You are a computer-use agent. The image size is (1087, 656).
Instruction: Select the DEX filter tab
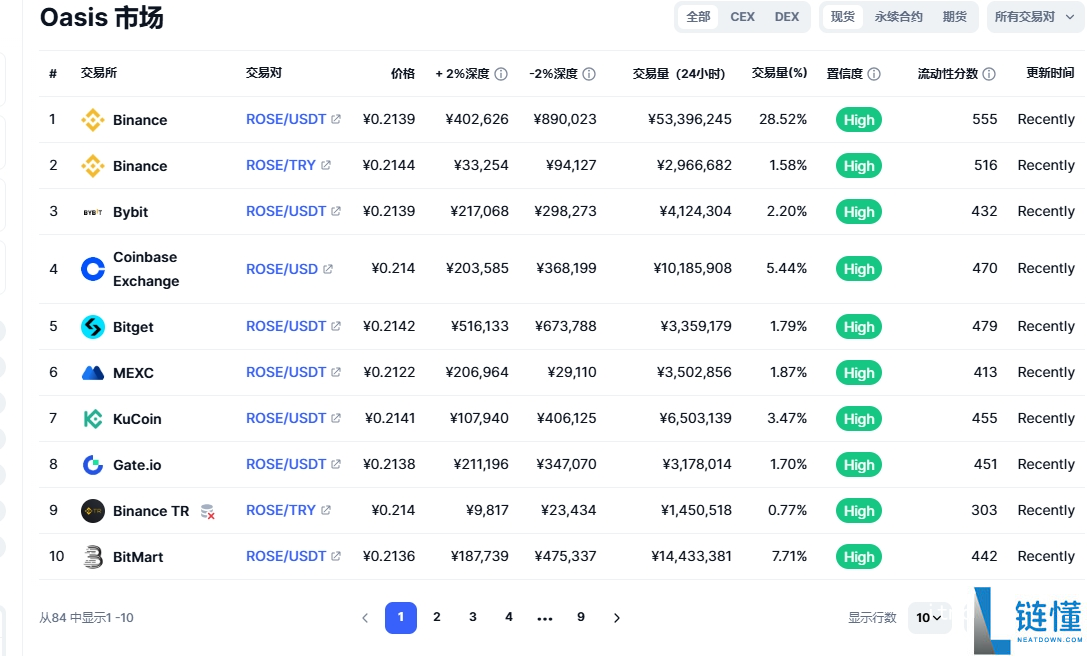pos(787,17)
